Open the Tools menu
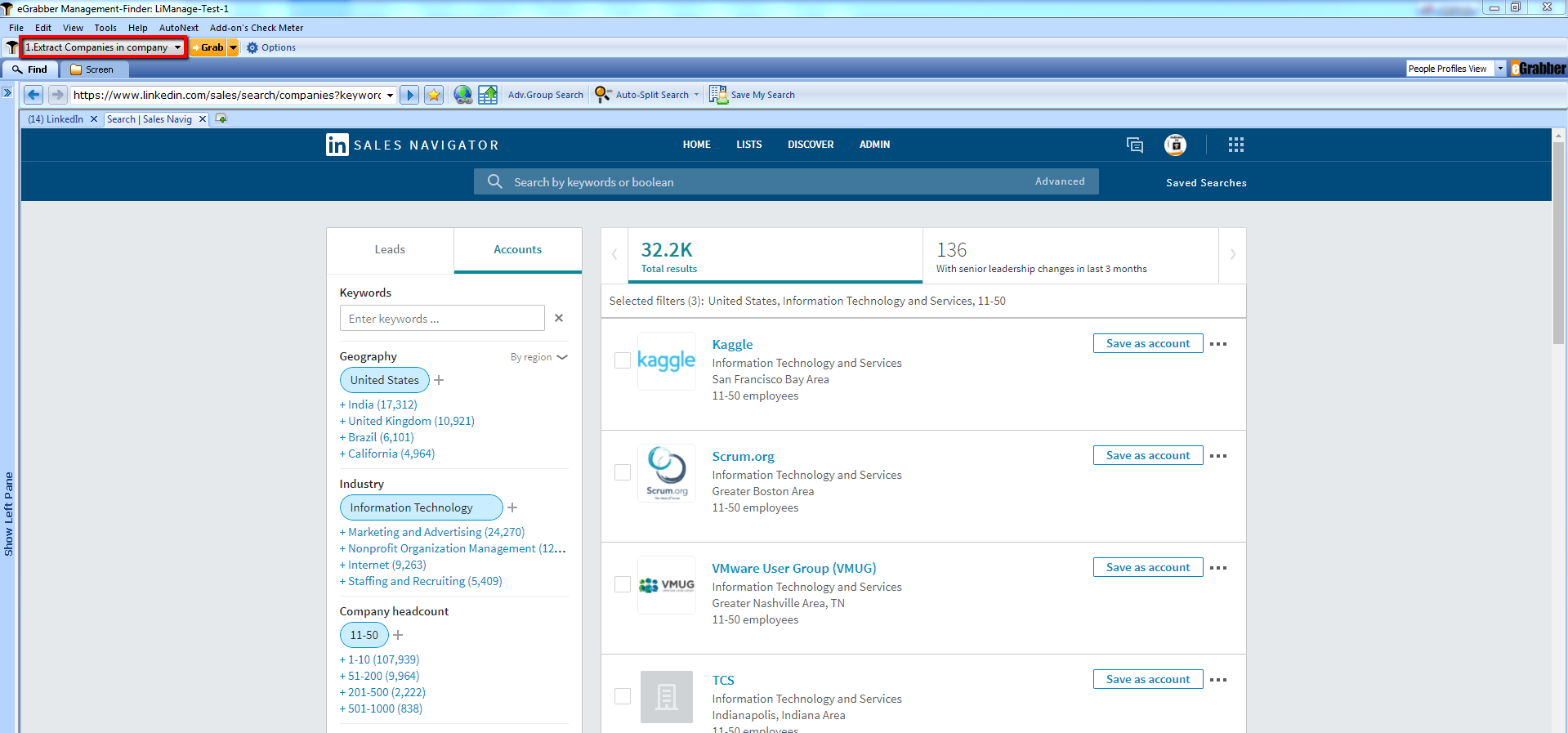Screen dimensions: 1568x733 click(x=105, y=28)
